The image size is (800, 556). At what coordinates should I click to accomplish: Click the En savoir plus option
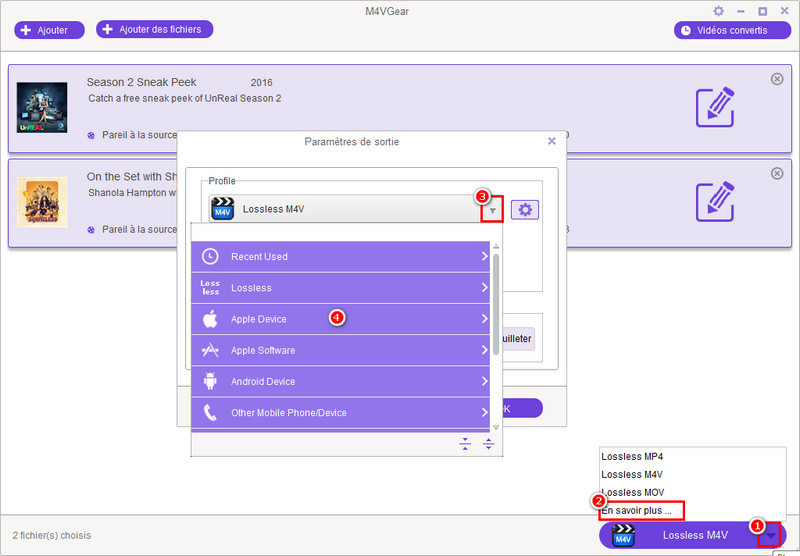coord(637,510)
